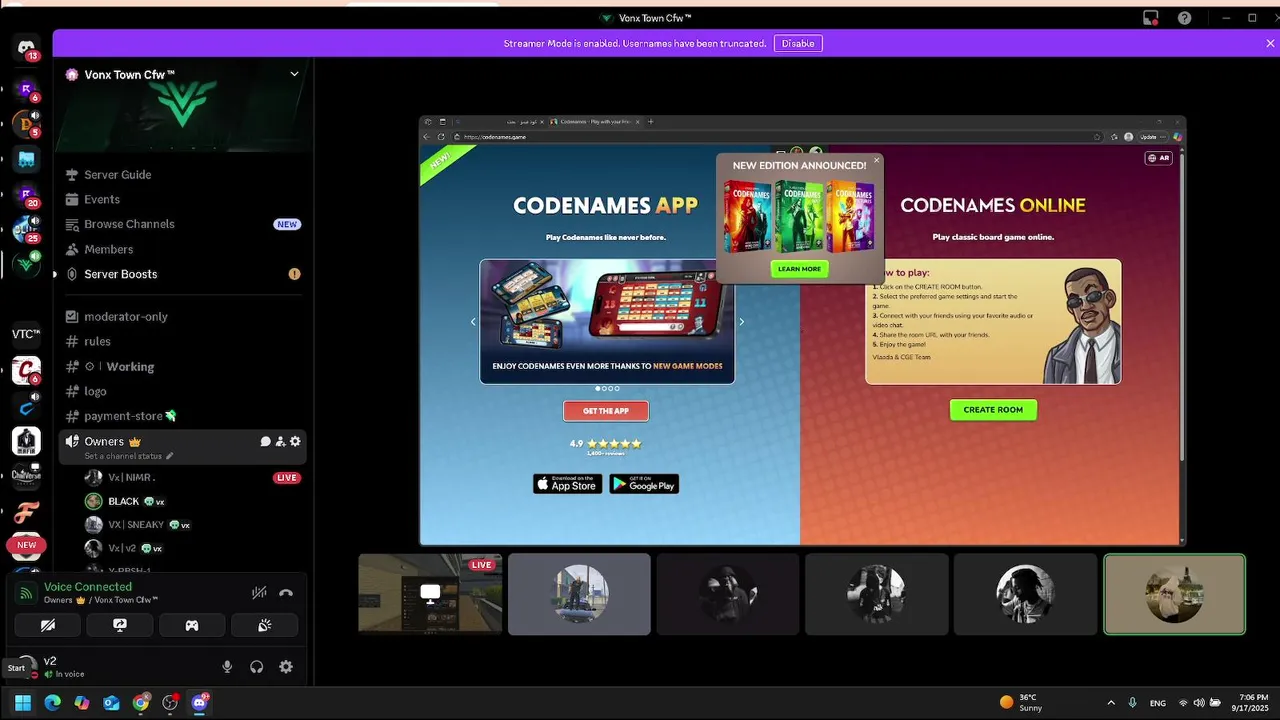This screenshot has width=1280, height=720.
Task: Click user BLACK in voice list
Action: click(x=192, y=501)
